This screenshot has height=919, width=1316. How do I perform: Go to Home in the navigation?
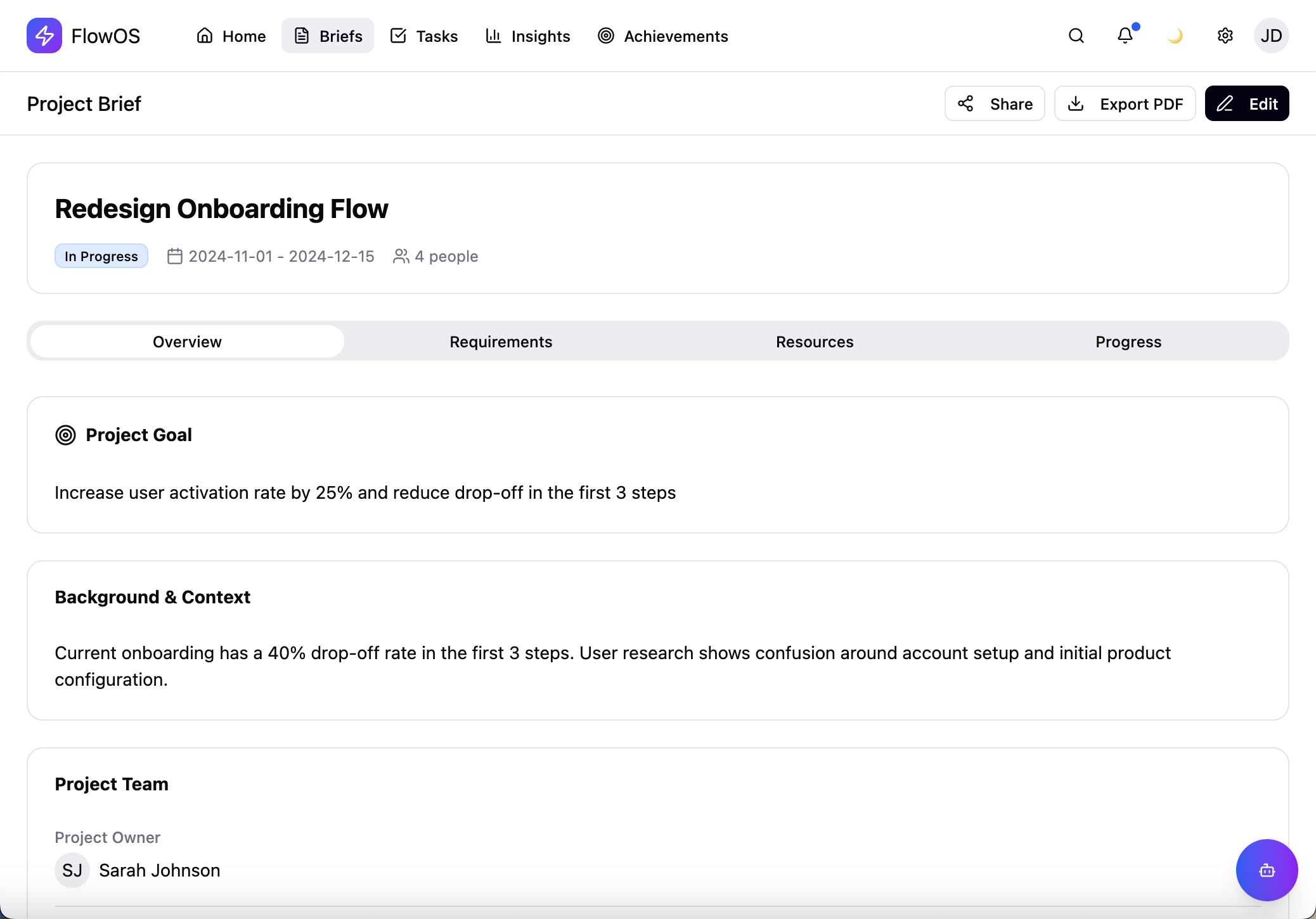click(x=231, y=36)
